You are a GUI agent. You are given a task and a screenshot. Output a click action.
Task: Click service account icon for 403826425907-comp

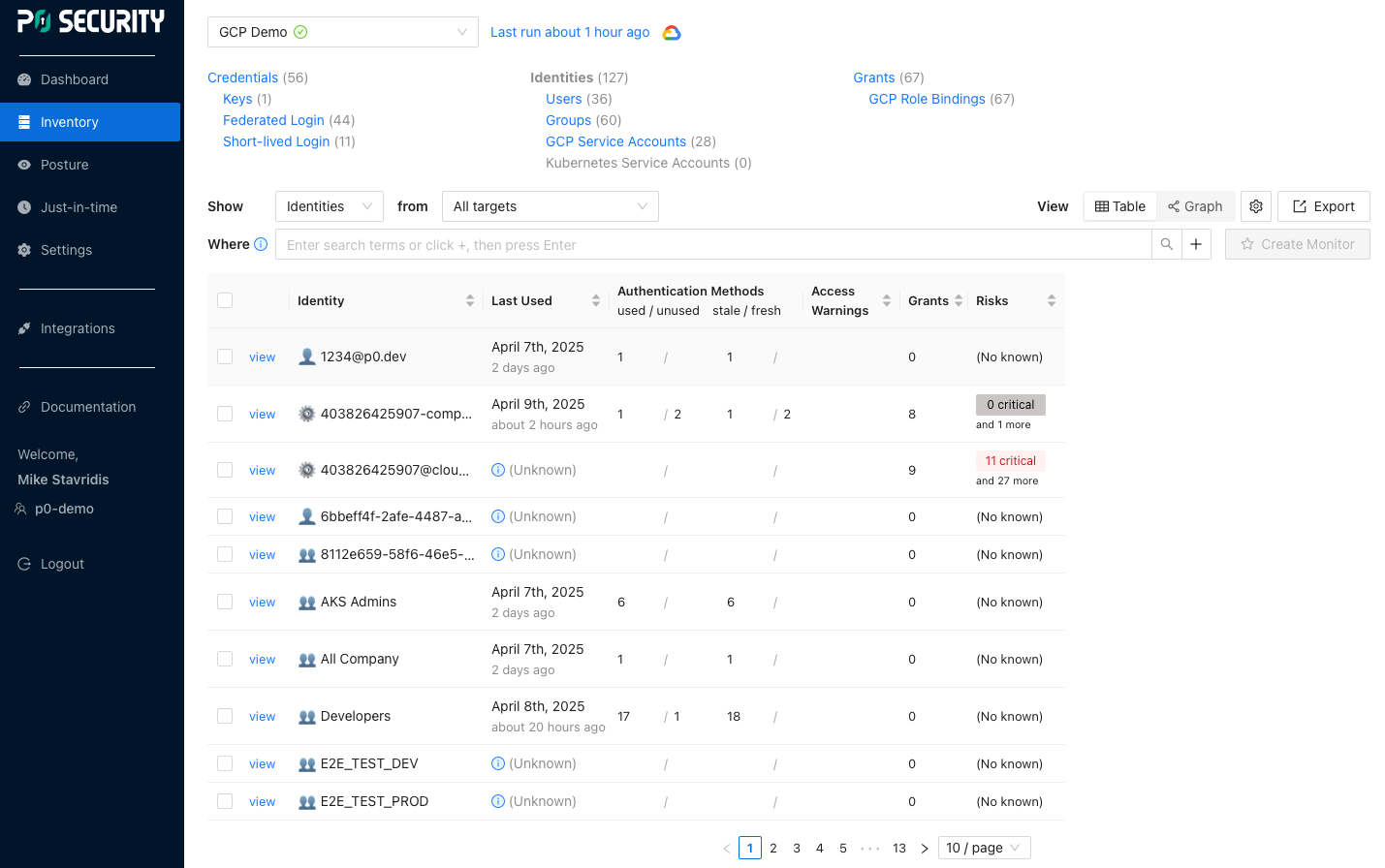[307, 414]
